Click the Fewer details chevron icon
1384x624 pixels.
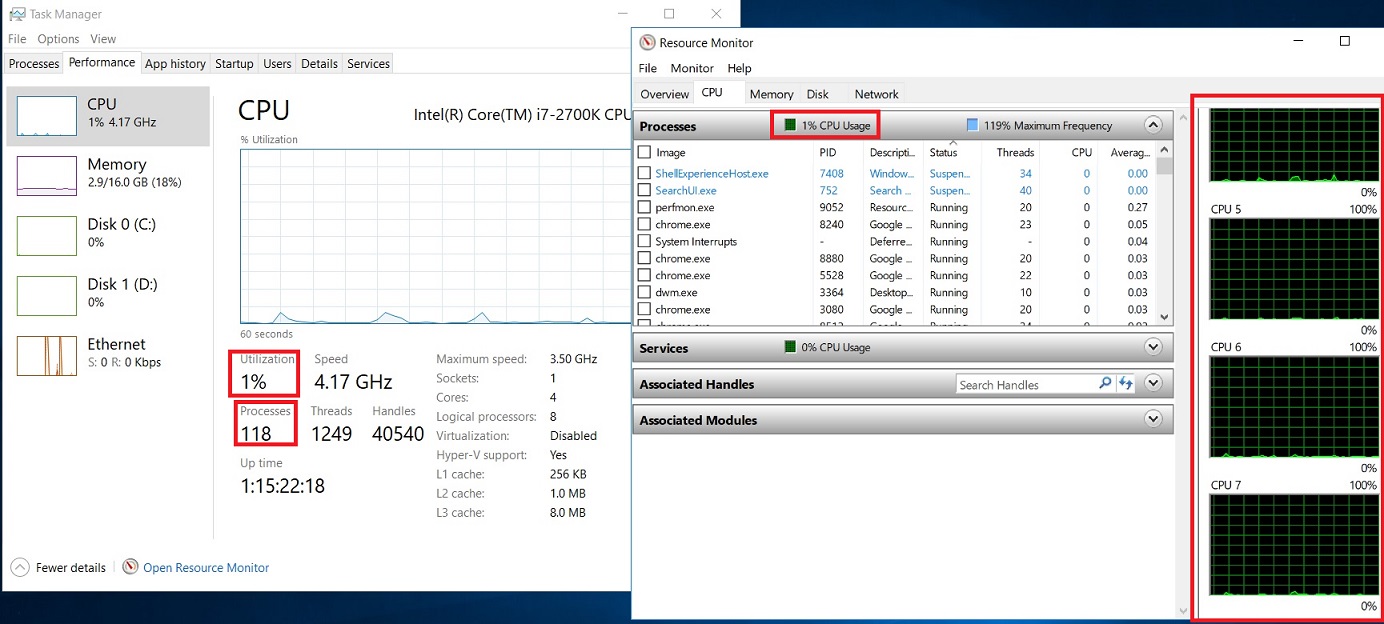coord(20,567)
